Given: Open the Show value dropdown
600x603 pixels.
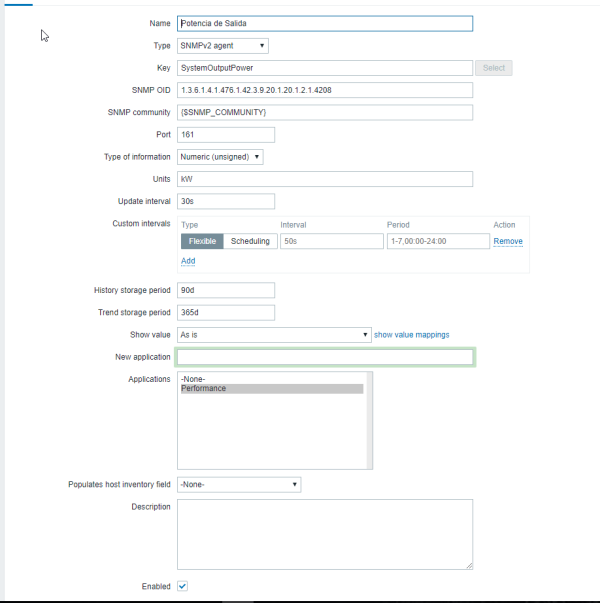Looking at the screenshot, I should tap(274, 334).
